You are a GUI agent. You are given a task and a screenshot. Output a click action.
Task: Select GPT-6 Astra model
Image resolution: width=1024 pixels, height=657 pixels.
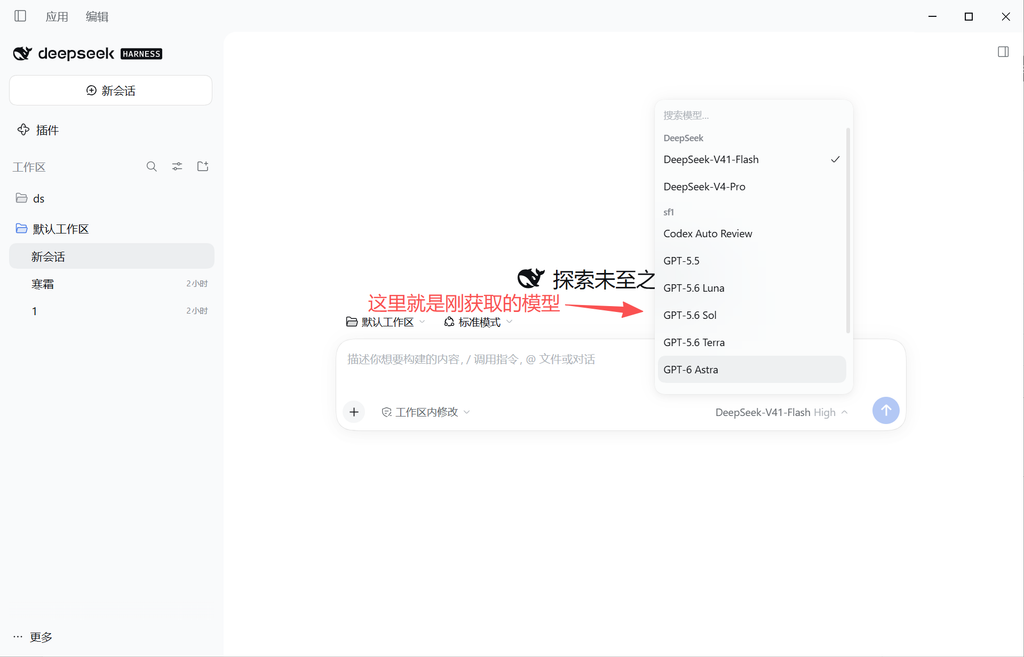pos(752,370)
